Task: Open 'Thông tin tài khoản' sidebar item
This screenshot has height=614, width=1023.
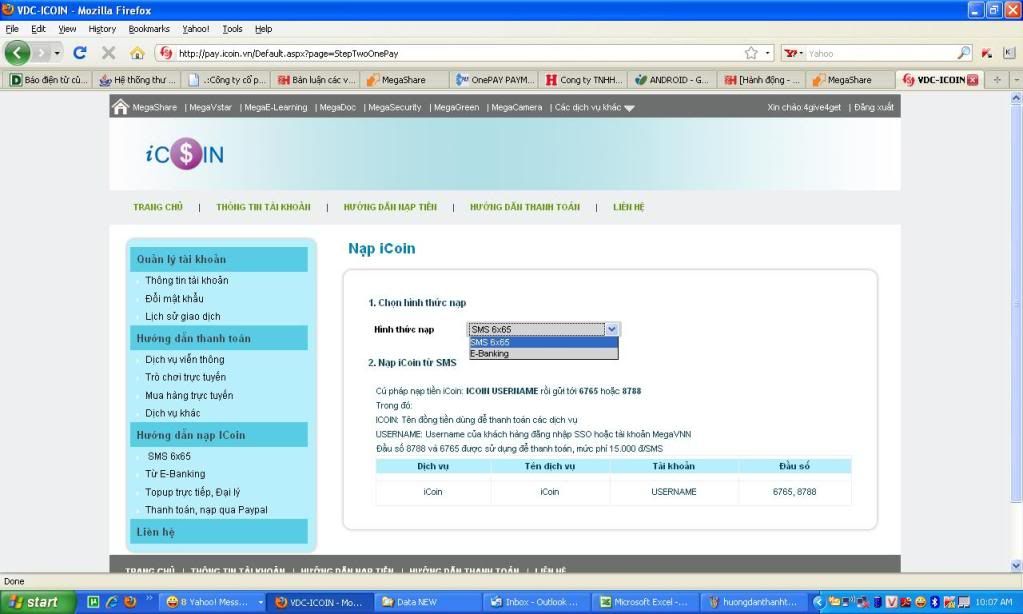Action: 187,281
